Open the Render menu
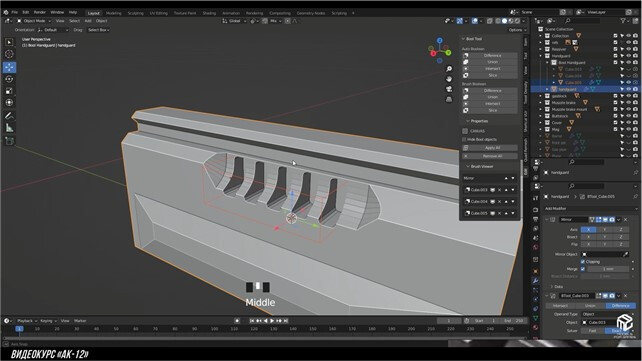Screen dimensions: 642x361 (40, 12)
